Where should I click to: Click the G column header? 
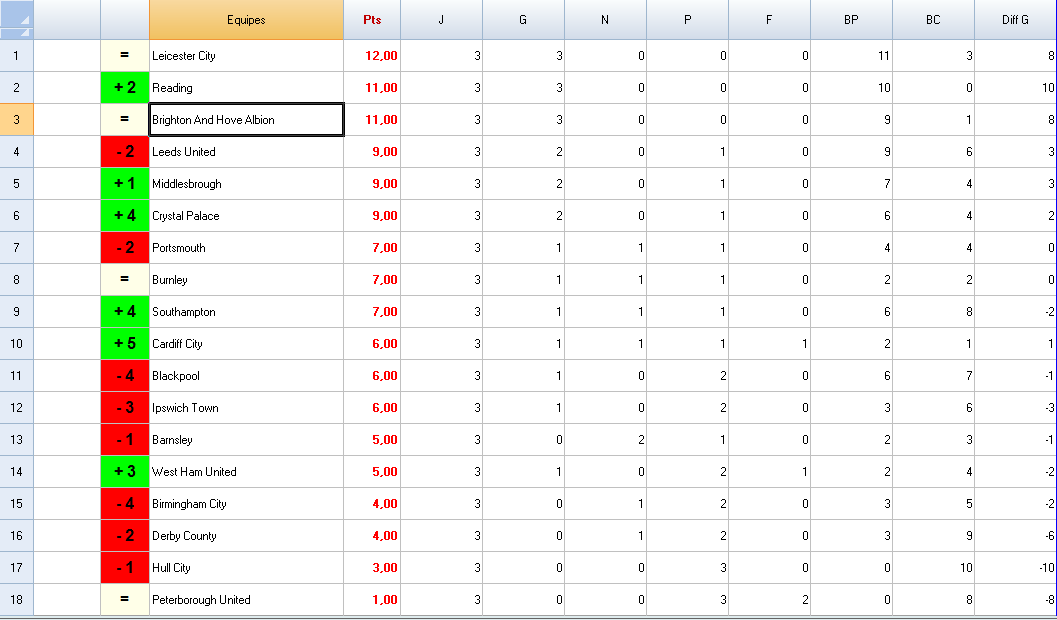click(x=523, y=20)
